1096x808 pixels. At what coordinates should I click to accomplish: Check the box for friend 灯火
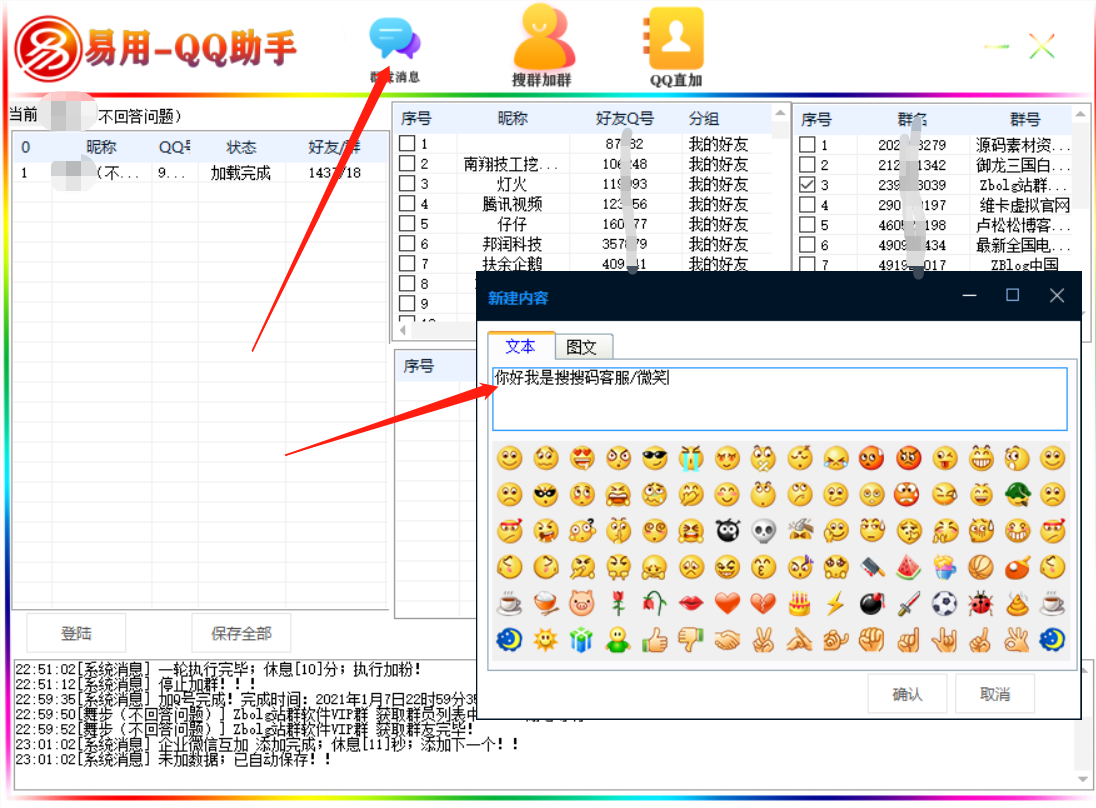click(407, 184)
